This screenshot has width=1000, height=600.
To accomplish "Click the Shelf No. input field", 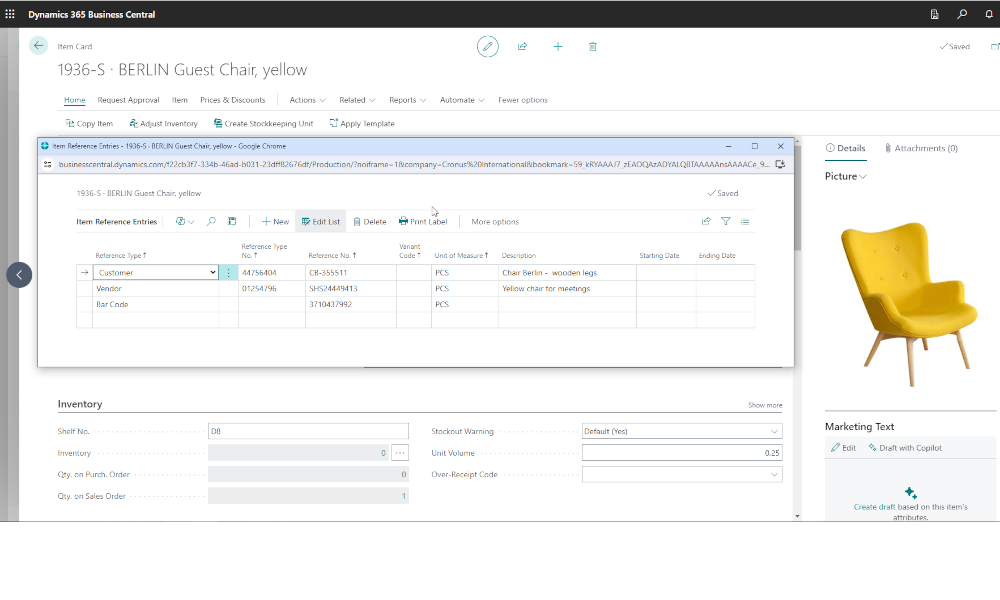I will coord(308,431).
